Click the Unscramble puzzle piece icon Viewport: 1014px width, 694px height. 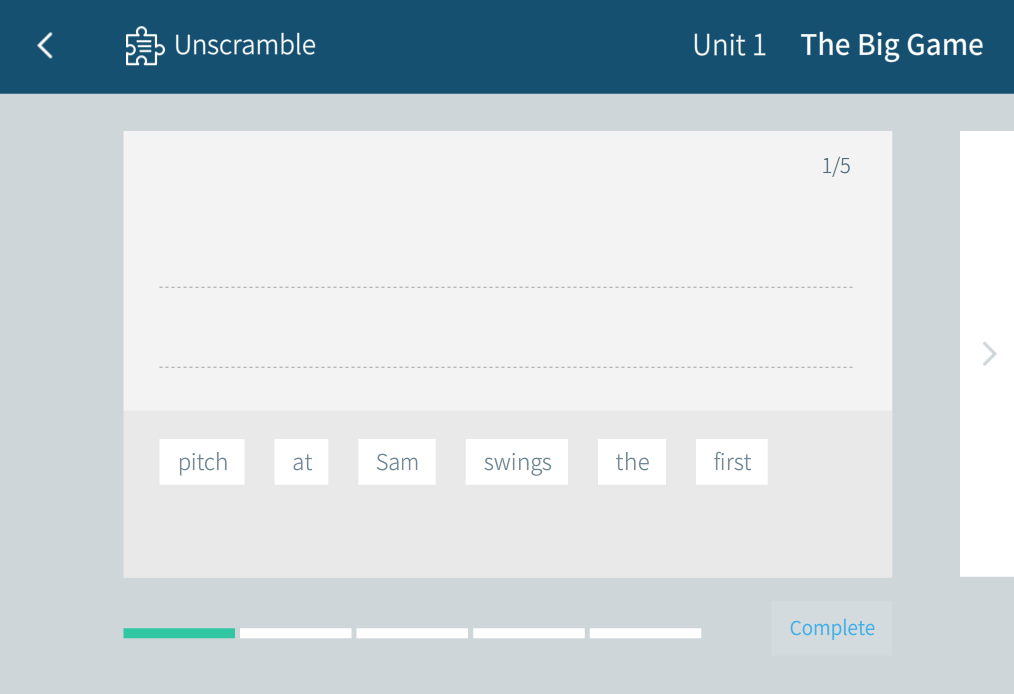pos(144,46)
